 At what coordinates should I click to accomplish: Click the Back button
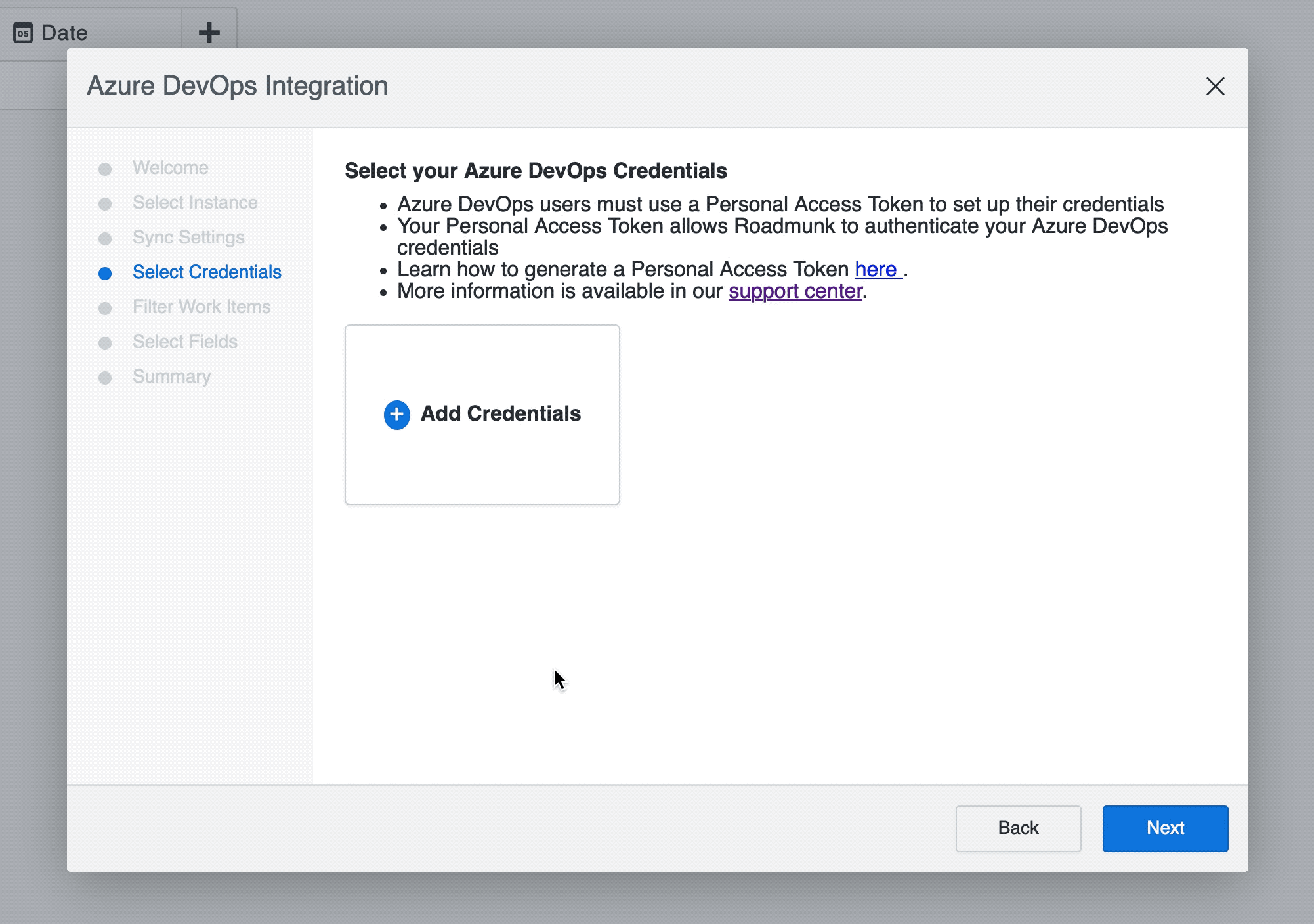click(1018, 828)
